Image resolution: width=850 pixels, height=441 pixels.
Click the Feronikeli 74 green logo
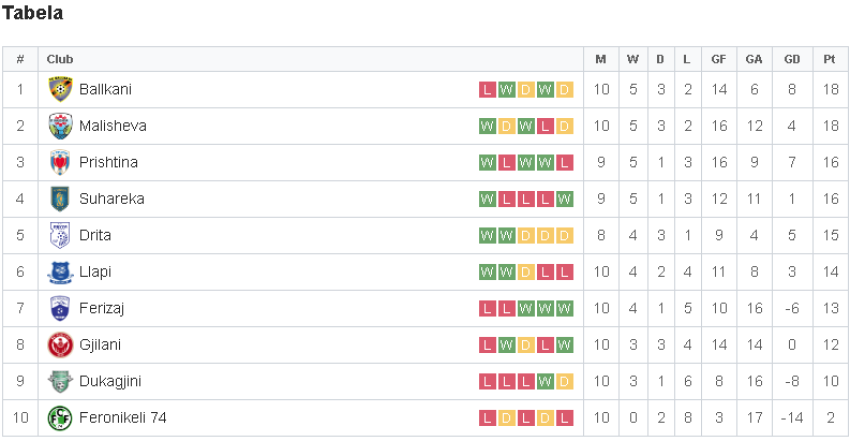60,418
